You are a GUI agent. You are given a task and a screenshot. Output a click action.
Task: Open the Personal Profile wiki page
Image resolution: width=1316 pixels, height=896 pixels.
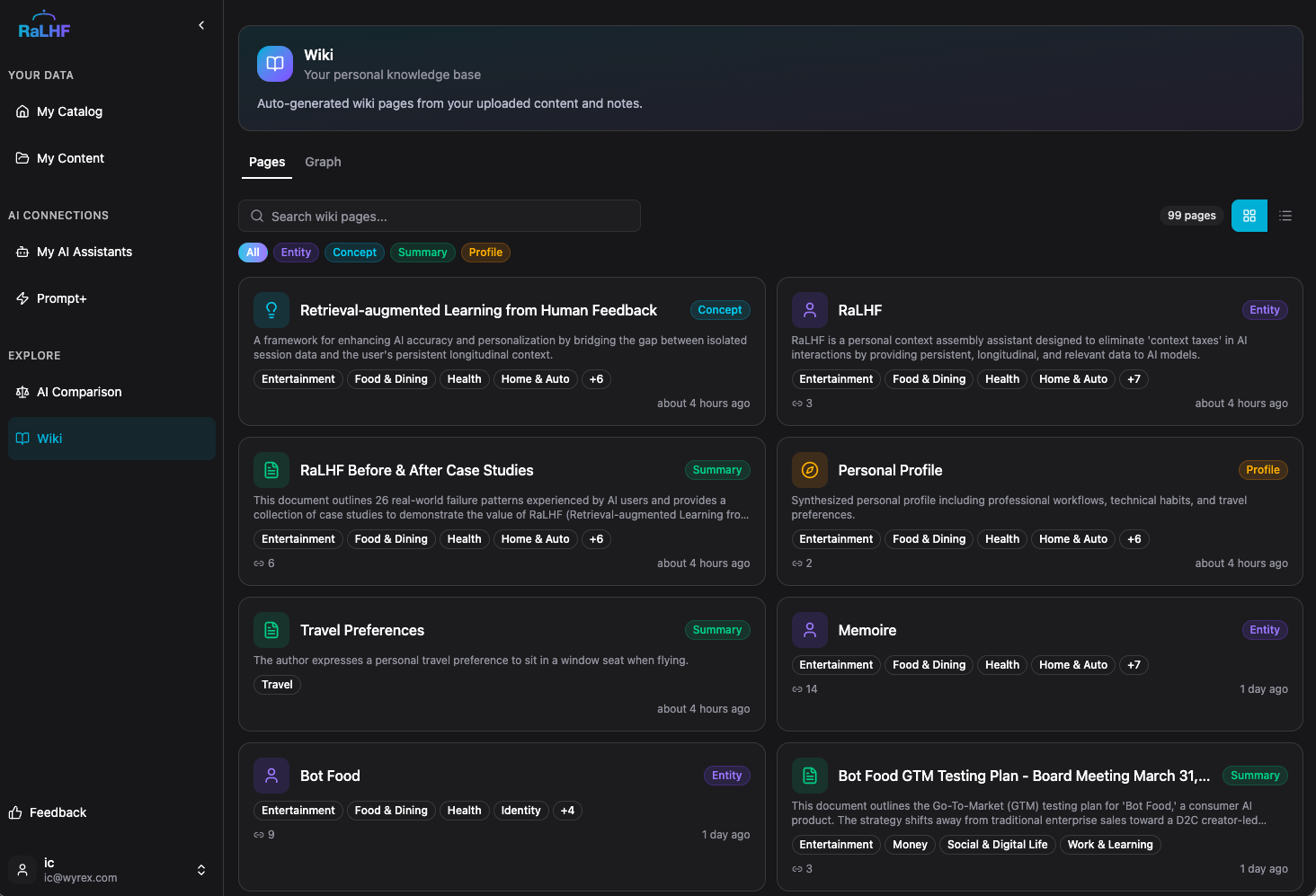click(889, 470)
